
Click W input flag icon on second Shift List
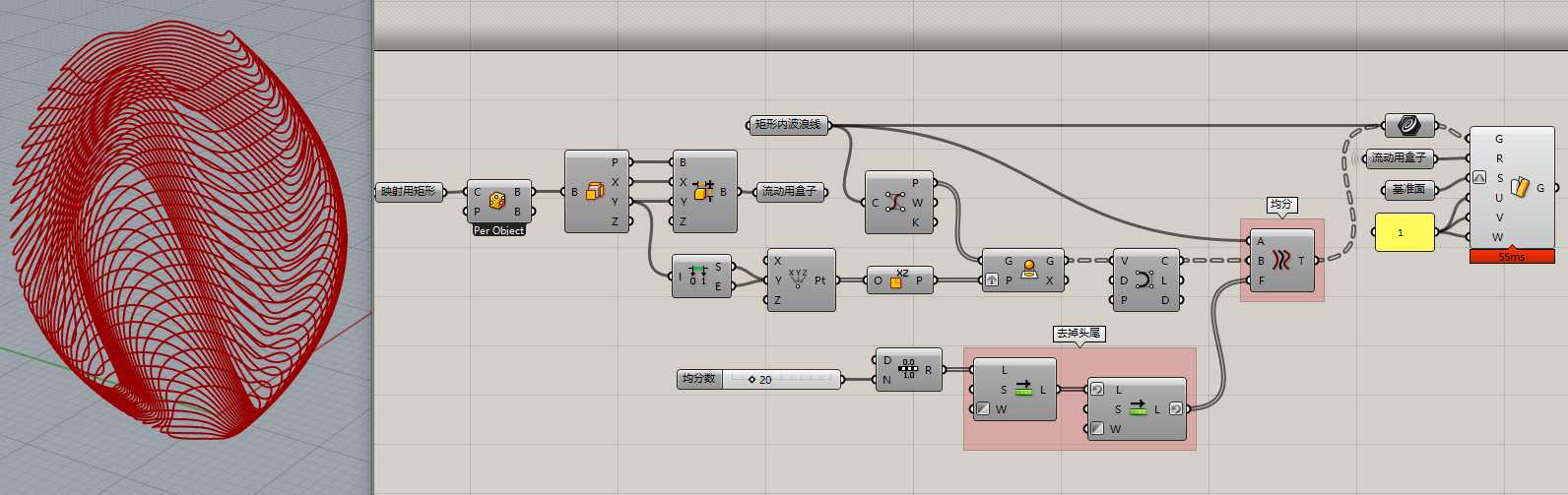pyautogui.click(x=1097, y=428)
